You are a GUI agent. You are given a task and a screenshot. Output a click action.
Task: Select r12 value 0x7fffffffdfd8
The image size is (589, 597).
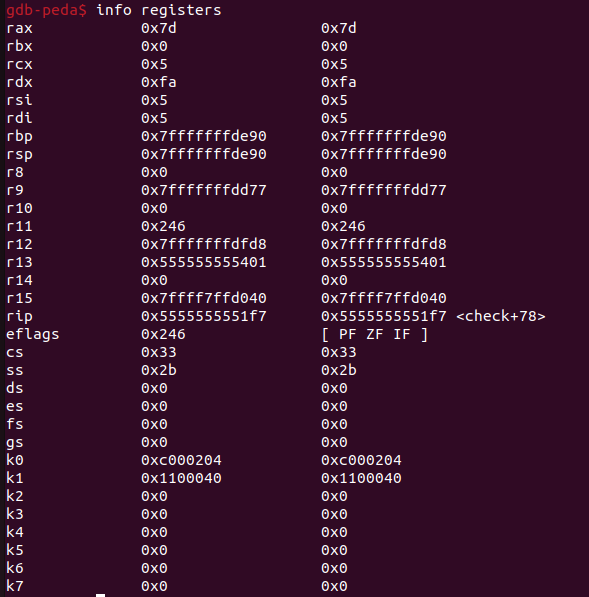coord(204,244)
